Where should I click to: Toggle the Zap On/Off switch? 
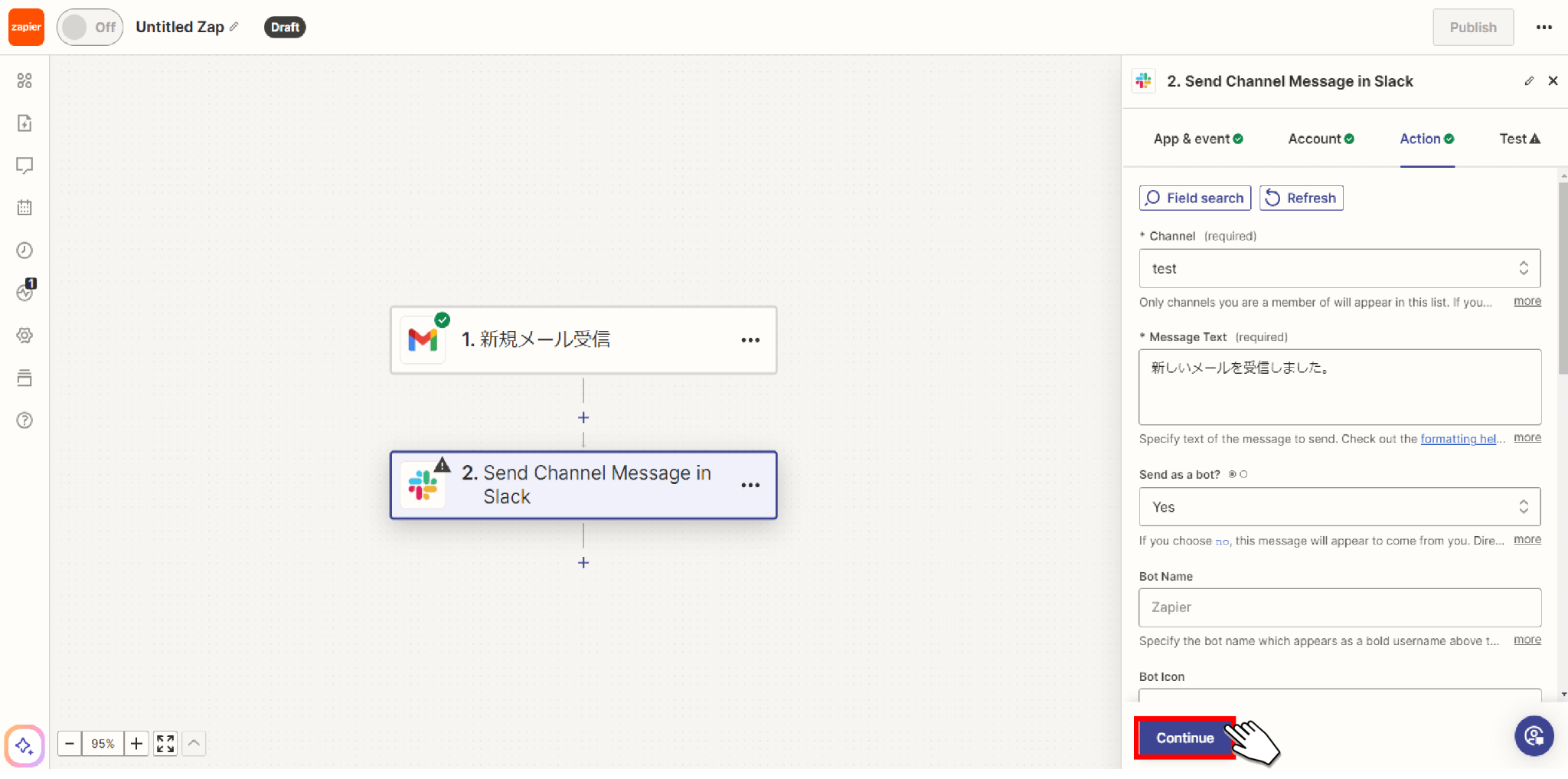[x=90, y=28]
